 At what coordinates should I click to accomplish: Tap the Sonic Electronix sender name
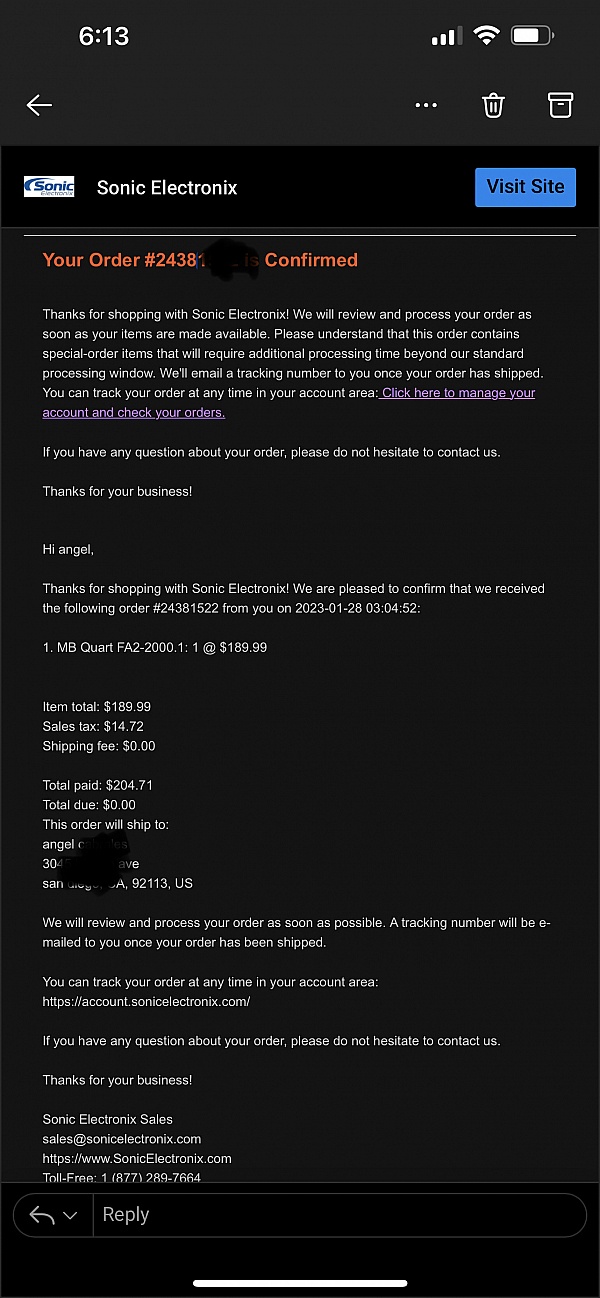pyautogui.click(x=167, y=187)
